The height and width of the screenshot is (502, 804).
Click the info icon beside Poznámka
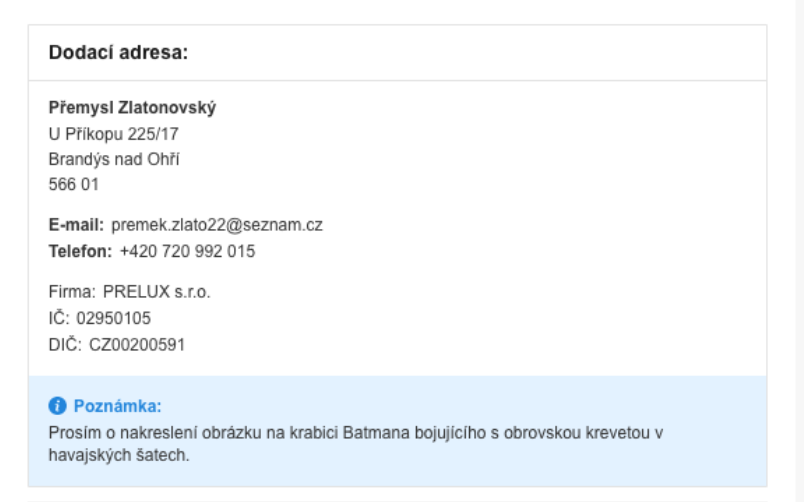pyautogui.click(x=57, y=406)
